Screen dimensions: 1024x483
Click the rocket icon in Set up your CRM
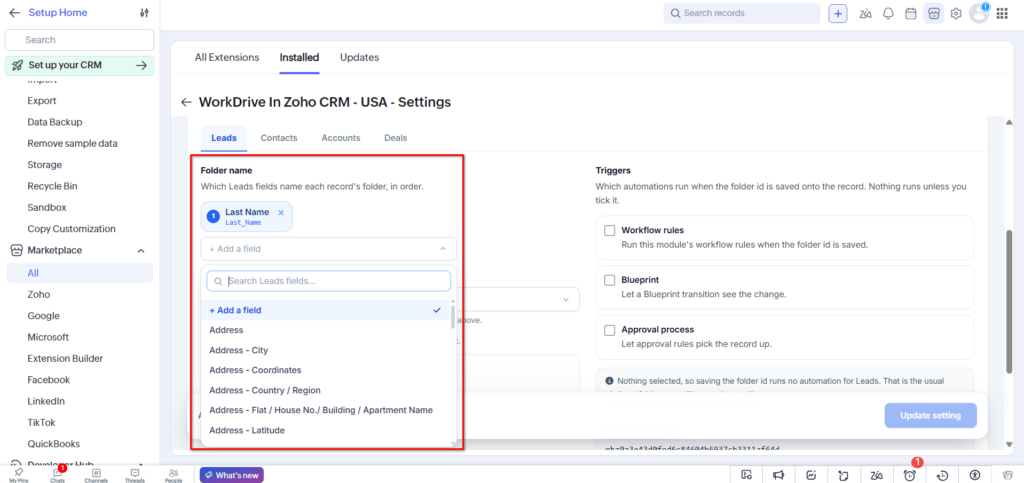[x=18, y=65]
